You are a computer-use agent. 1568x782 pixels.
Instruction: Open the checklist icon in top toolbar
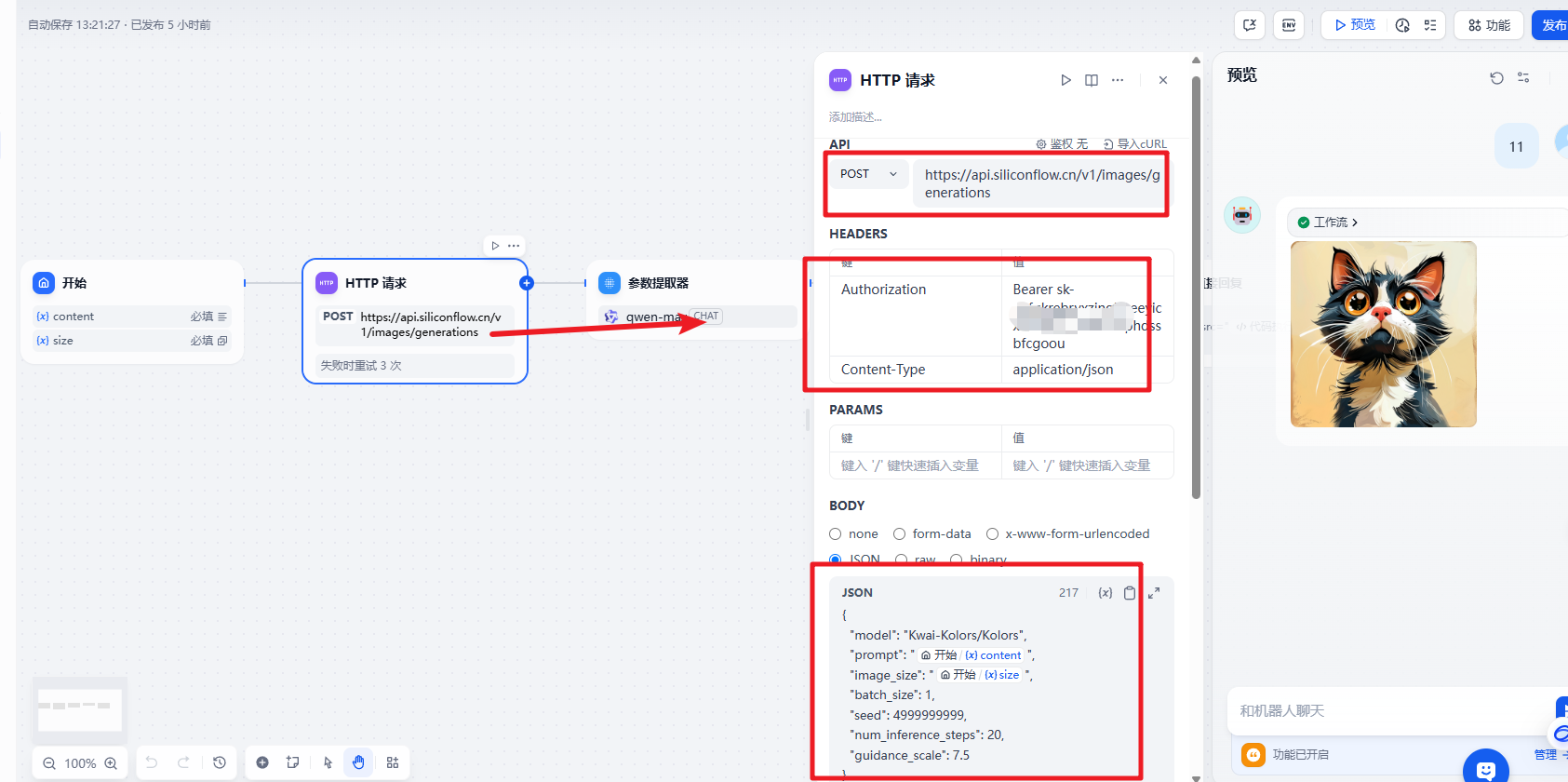coord(1430,25)
